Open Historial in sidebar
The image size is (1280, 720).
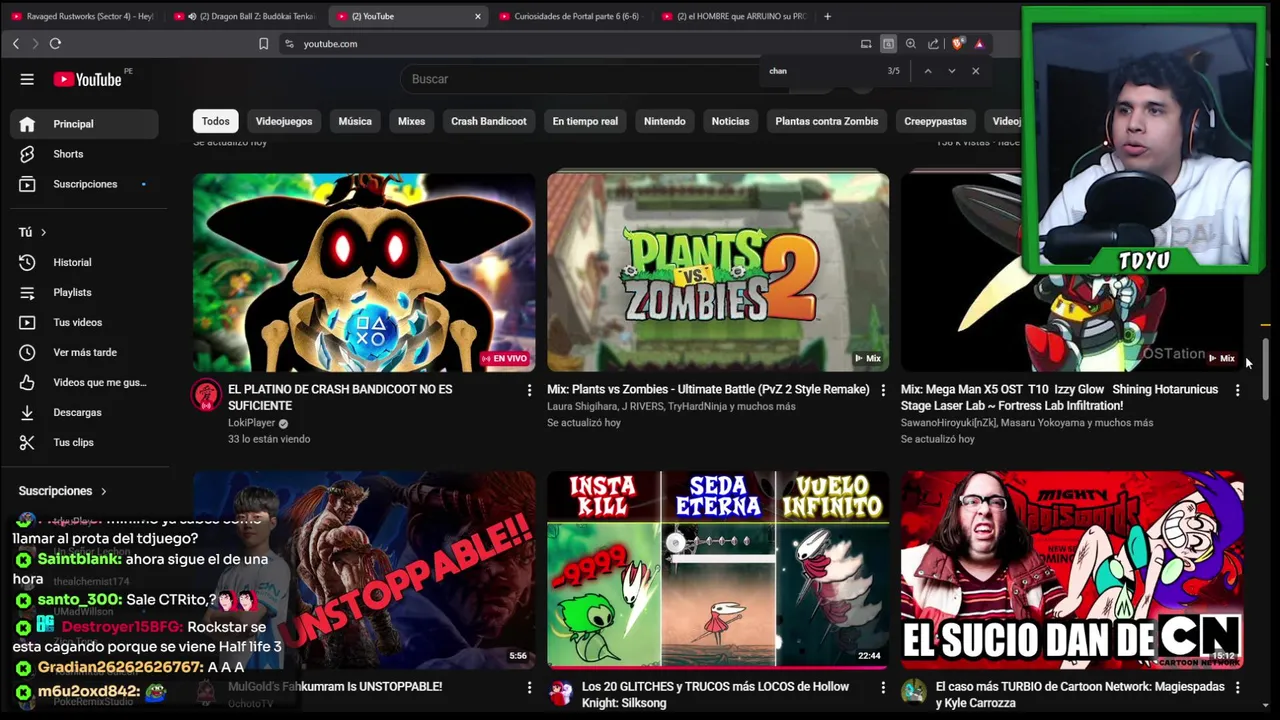(84, 262)
